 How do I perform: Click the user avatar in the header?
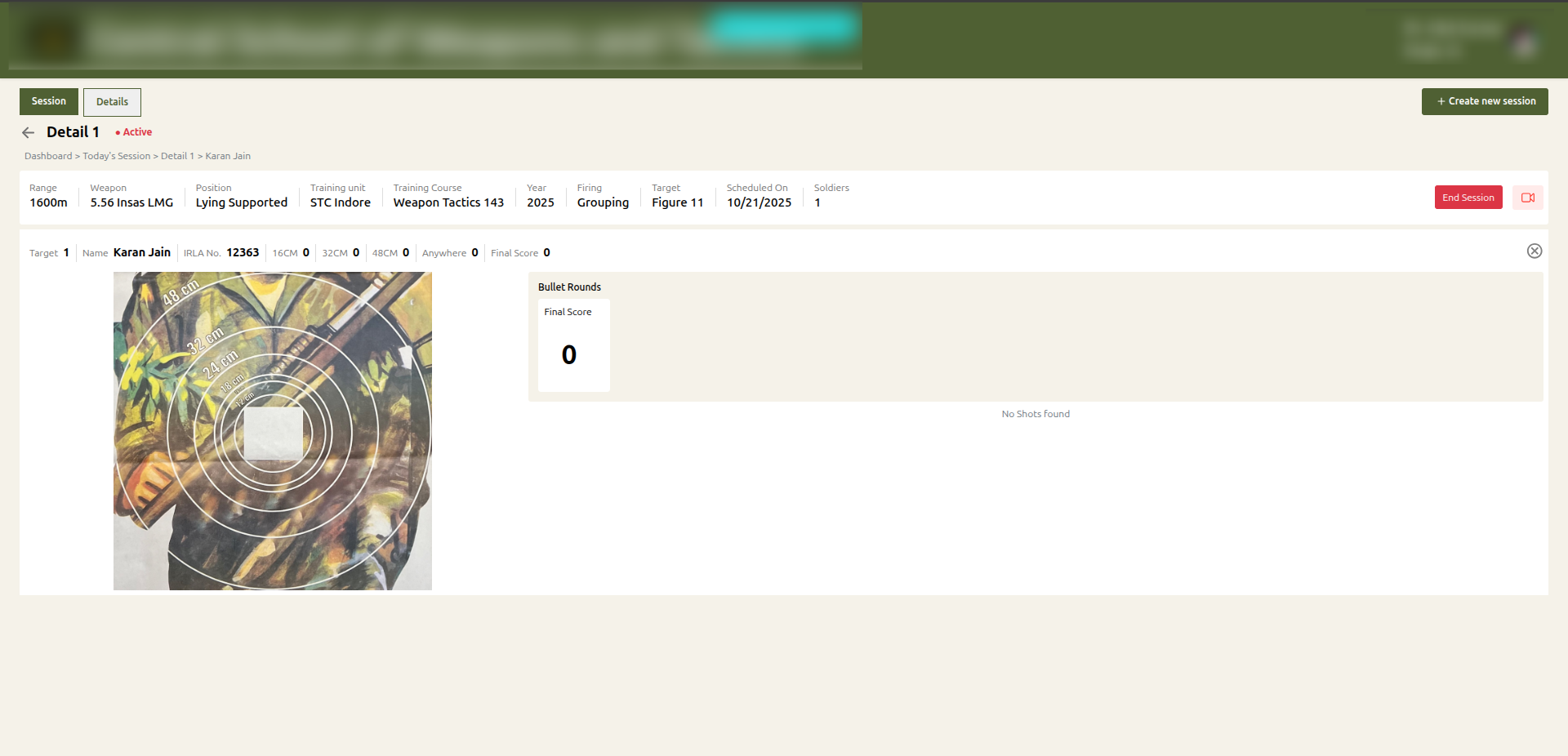point(1524,40)
